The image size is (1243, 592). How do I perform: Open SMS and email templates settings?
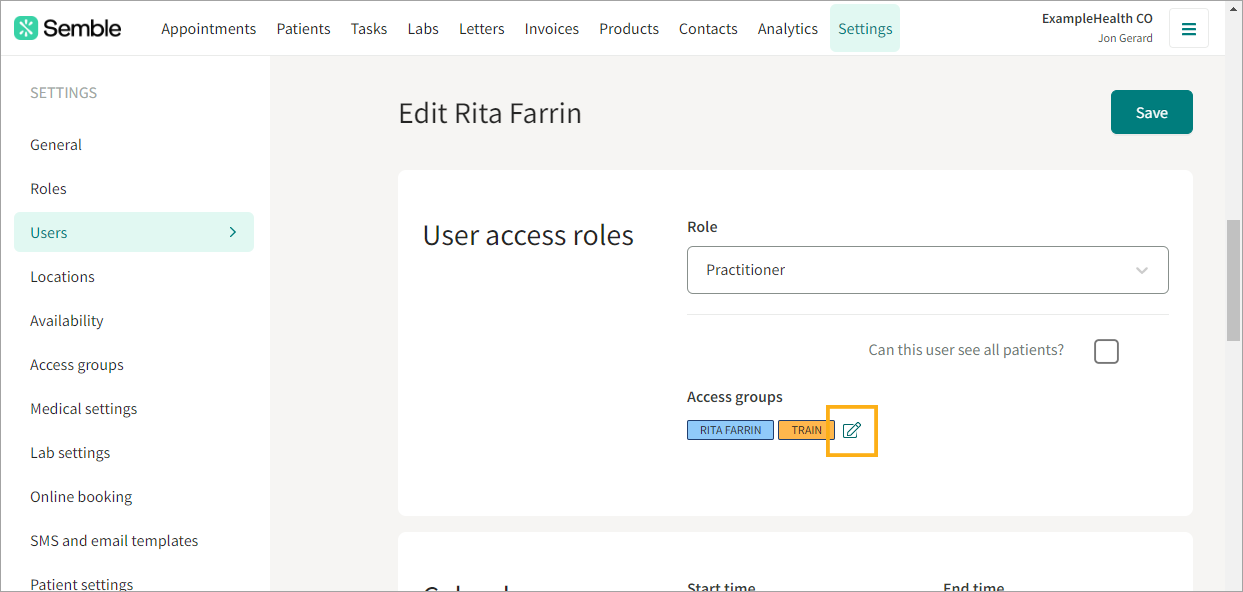114,541
